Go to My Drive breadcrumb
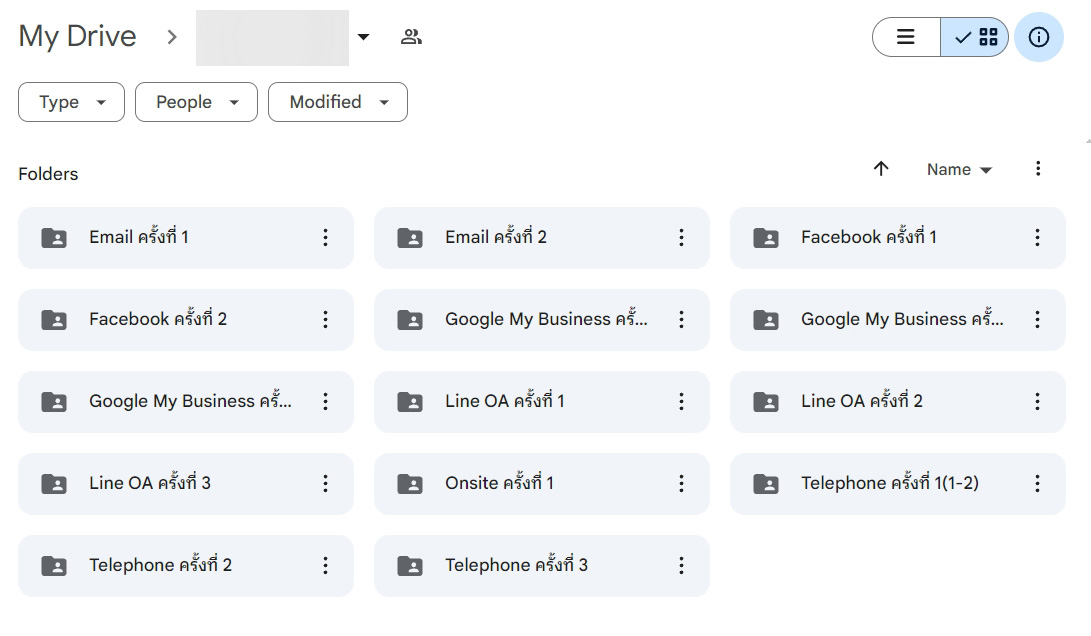1091x636 pixels. [77, 37]
